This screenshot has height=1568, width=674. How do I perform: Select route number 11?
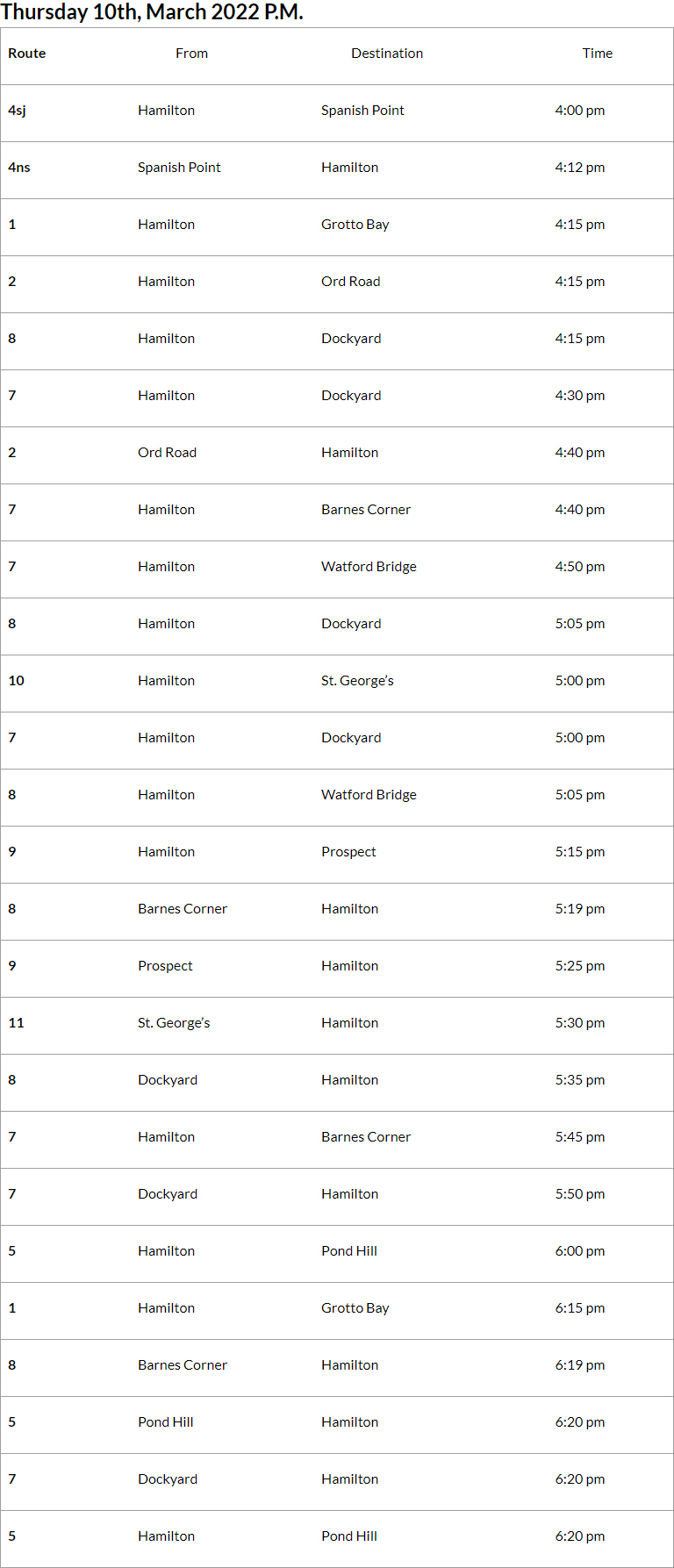coord(17,1023)
